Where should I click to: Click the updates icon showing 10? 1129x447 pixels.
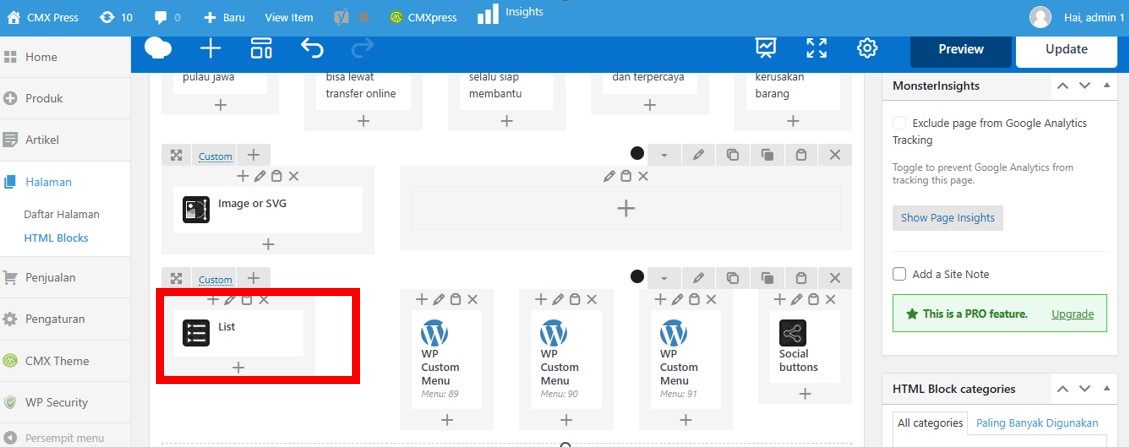tap(115, 17)
